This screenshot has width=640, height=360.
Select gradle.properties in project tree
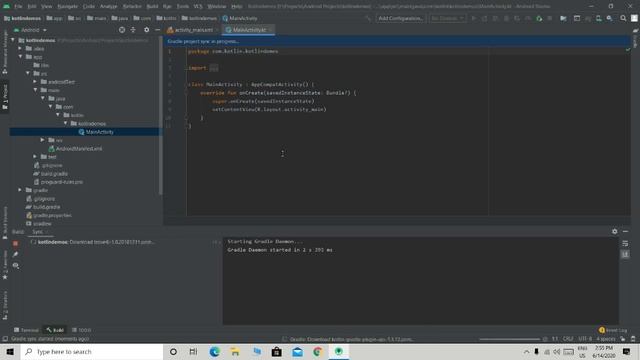pyautogui.click(x=49, y=216)
